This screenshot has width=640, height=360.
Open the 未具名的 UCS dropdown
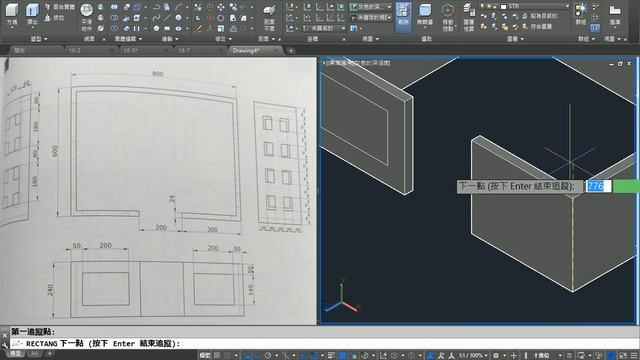coord(324,28)
